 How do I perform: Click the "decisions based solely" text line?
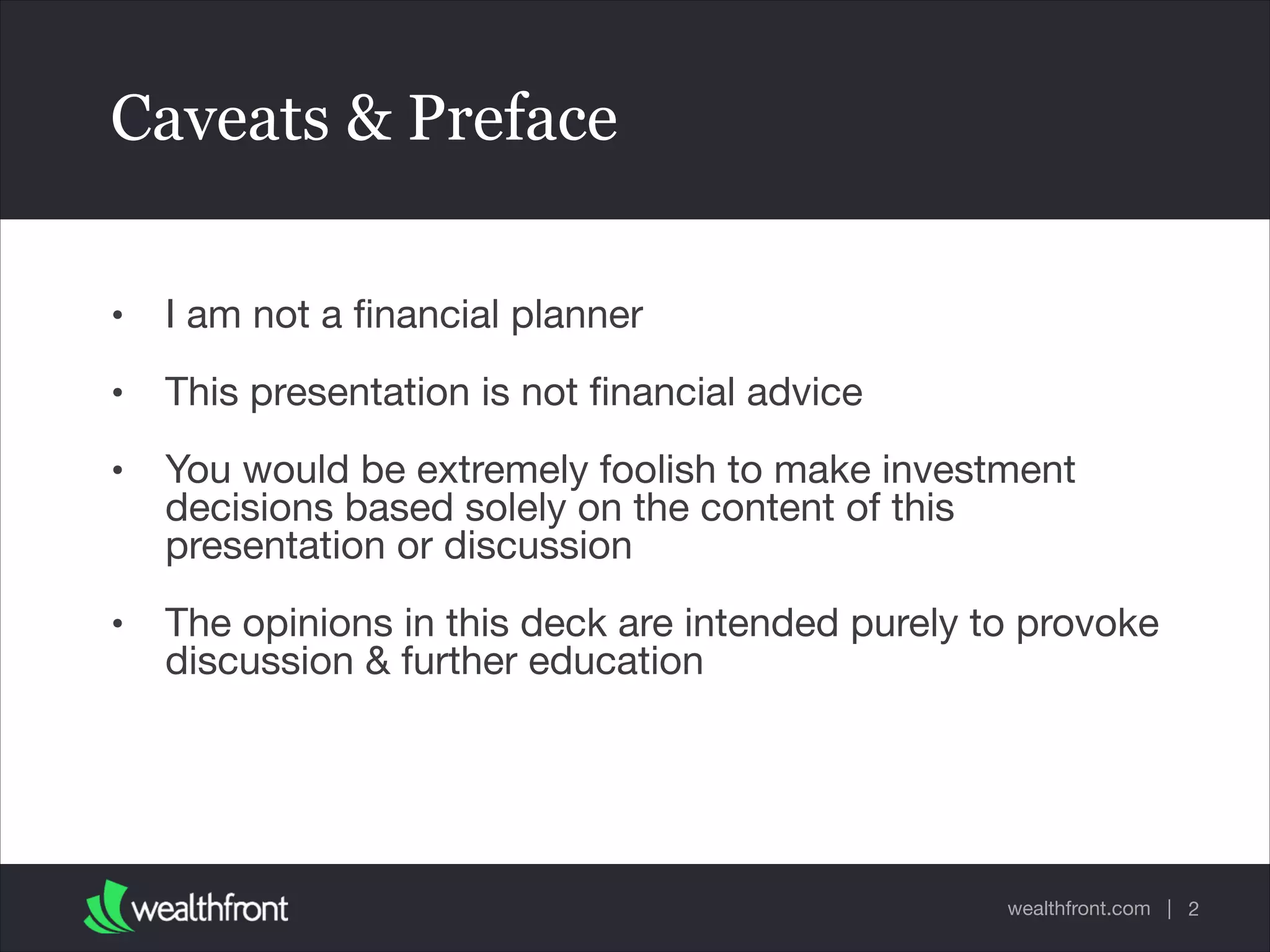[x=559, y=508]
